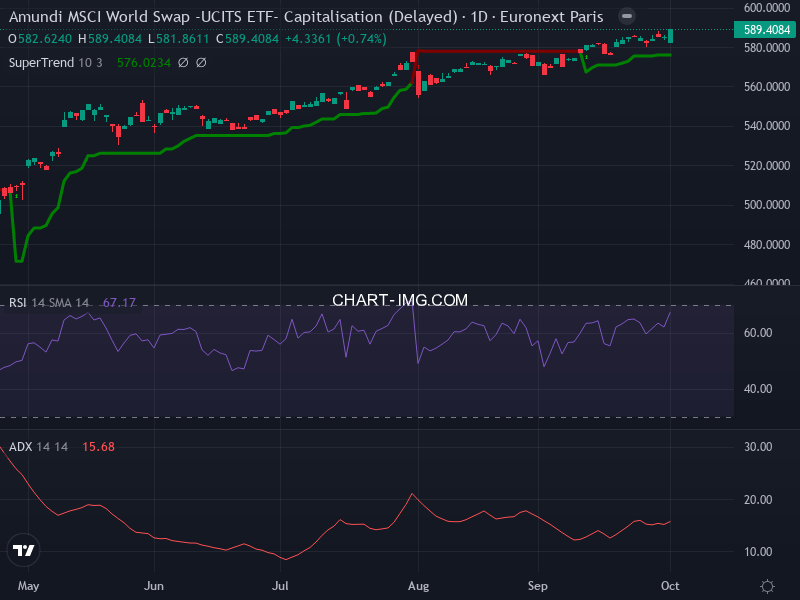Click the Jul label on time axis
This screenshot has height=600, width=800.
[281, 586]
